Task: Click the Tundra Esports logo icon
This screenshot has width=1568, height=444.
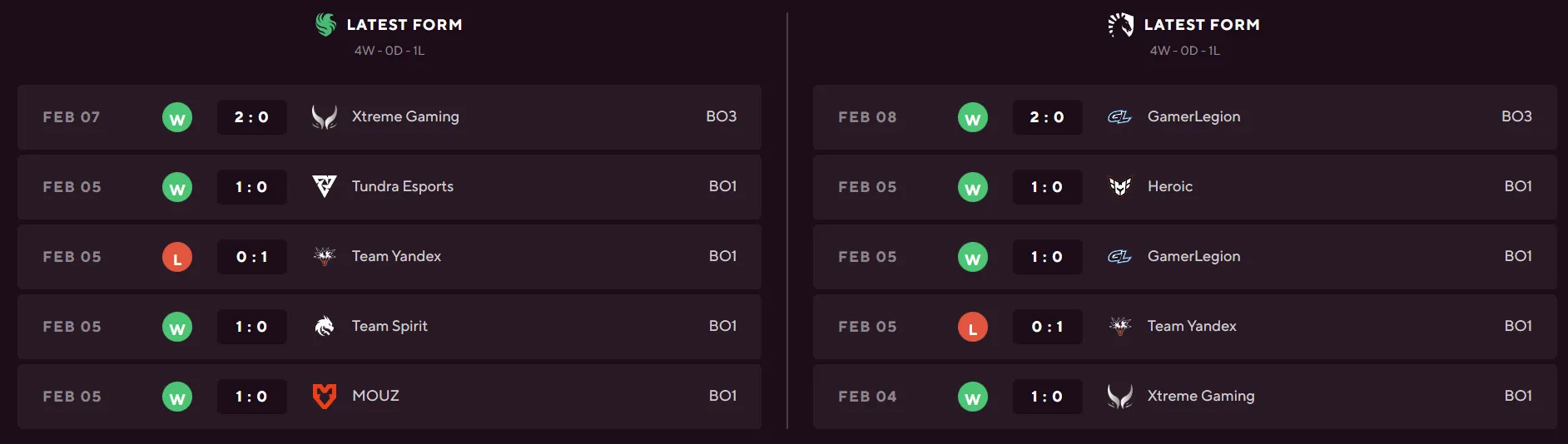Action: [x=325, y=186]
